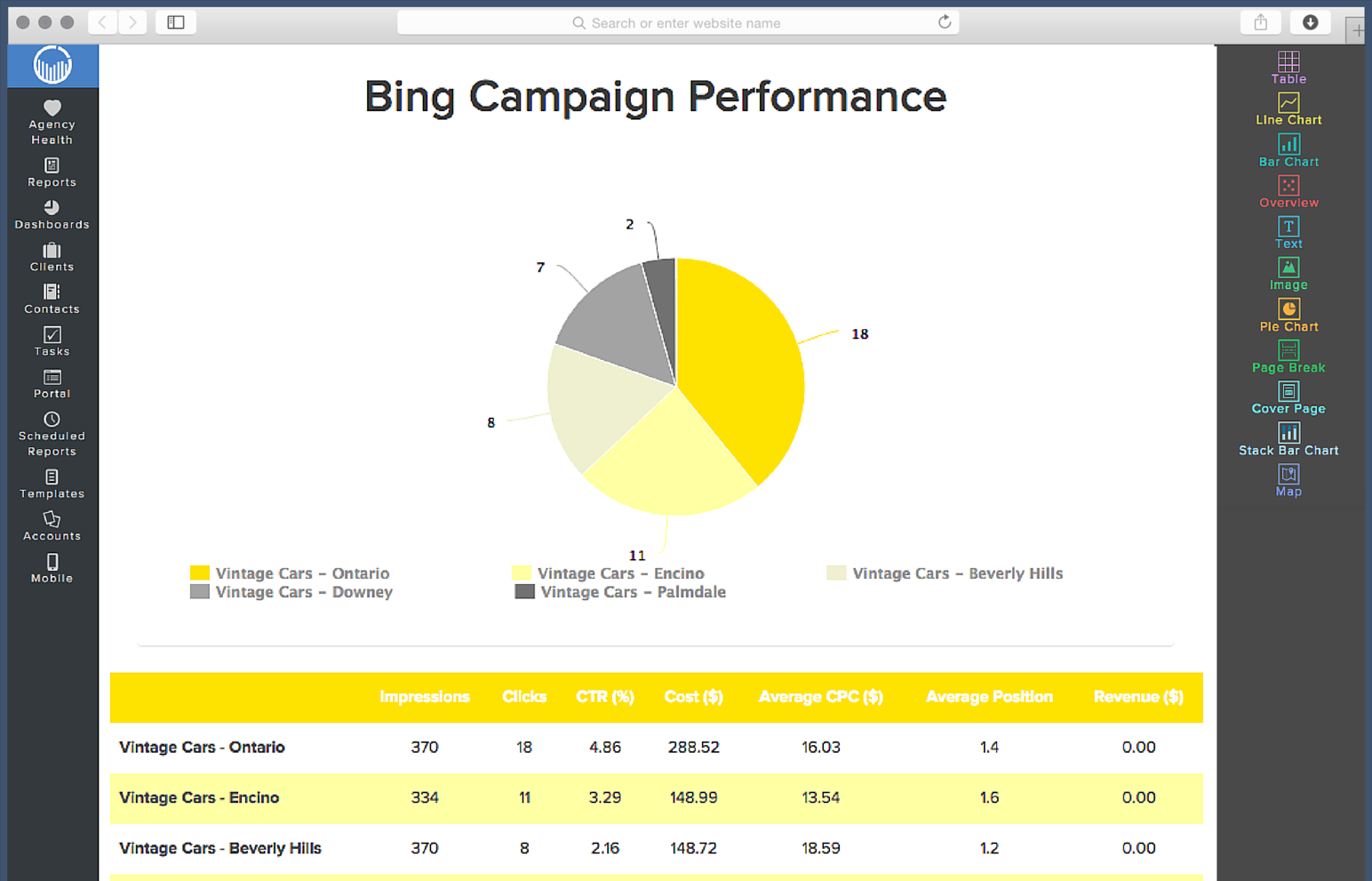Add a Bar Chart widget
The image size is (1372, 881).
click(x=1288, y=151)
